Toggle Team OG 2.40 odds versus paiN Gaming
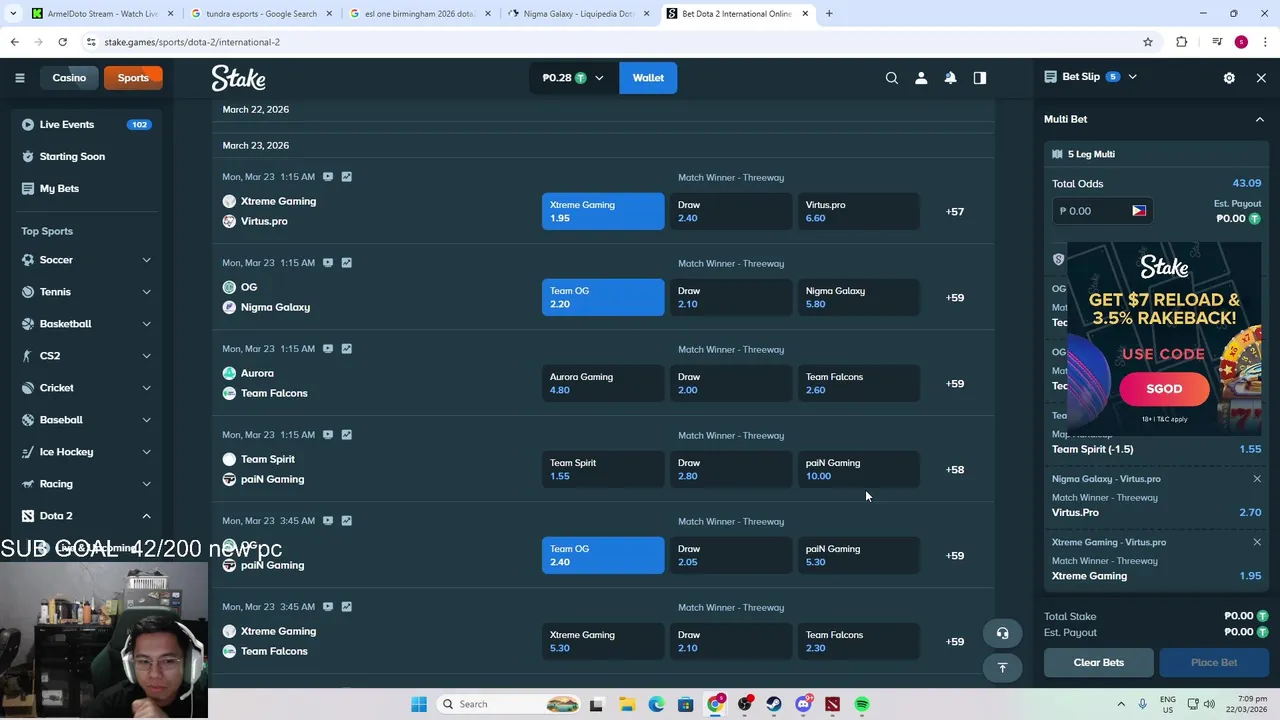 tap(603, 555)
